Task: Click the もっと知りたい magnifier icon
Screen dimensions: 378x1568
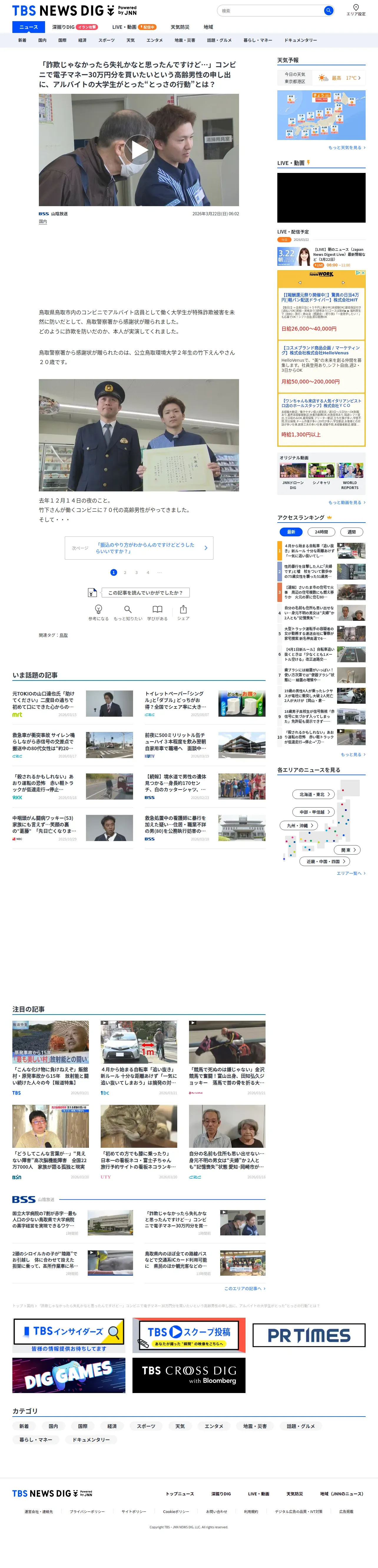Action: (x=127, y=609)
